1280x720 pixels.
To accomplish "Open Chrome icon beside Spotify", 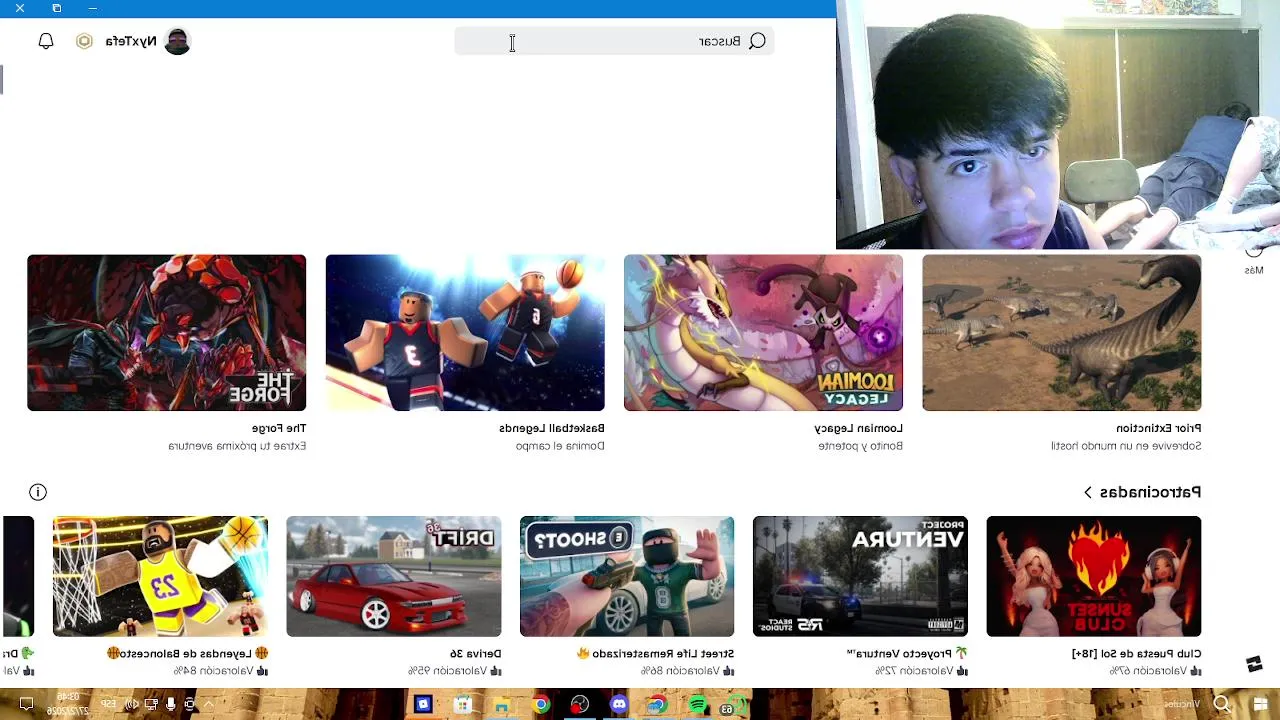I will pyautogui.click(x=657, y=705).
